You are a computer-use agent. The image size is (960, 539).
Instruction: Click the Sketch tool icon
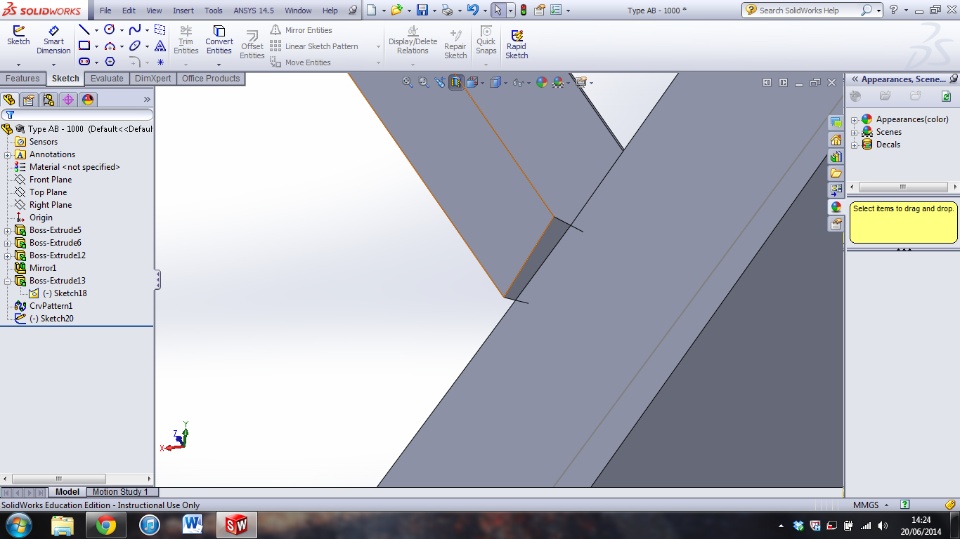pyautogui.click(x=18, y=35)
